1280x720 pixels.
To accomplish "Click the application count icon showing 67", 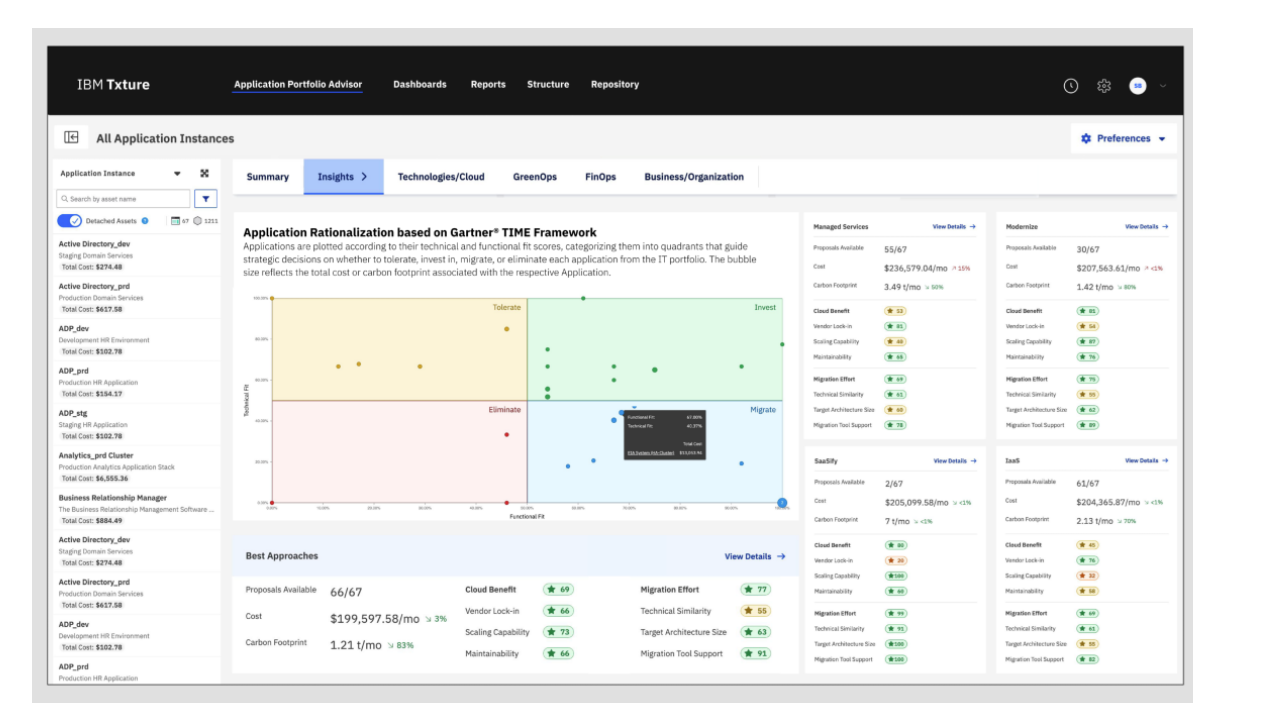I will [175, 220].
